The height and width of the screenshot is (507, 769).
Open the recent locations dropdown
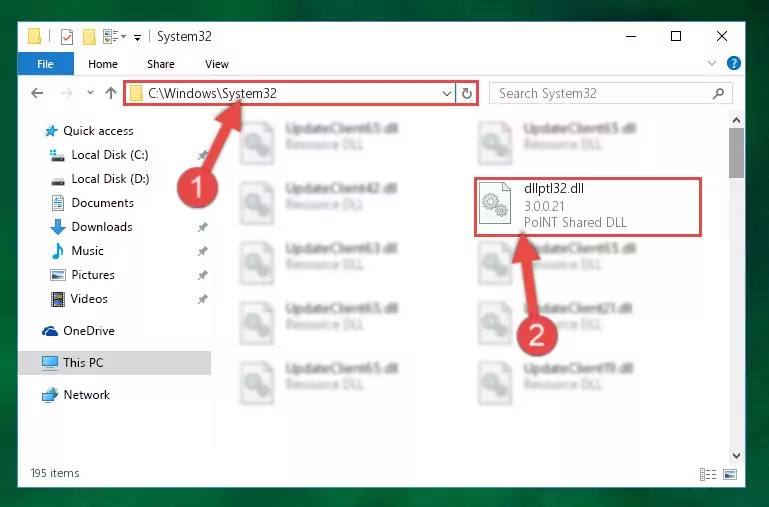click(90, 92)
